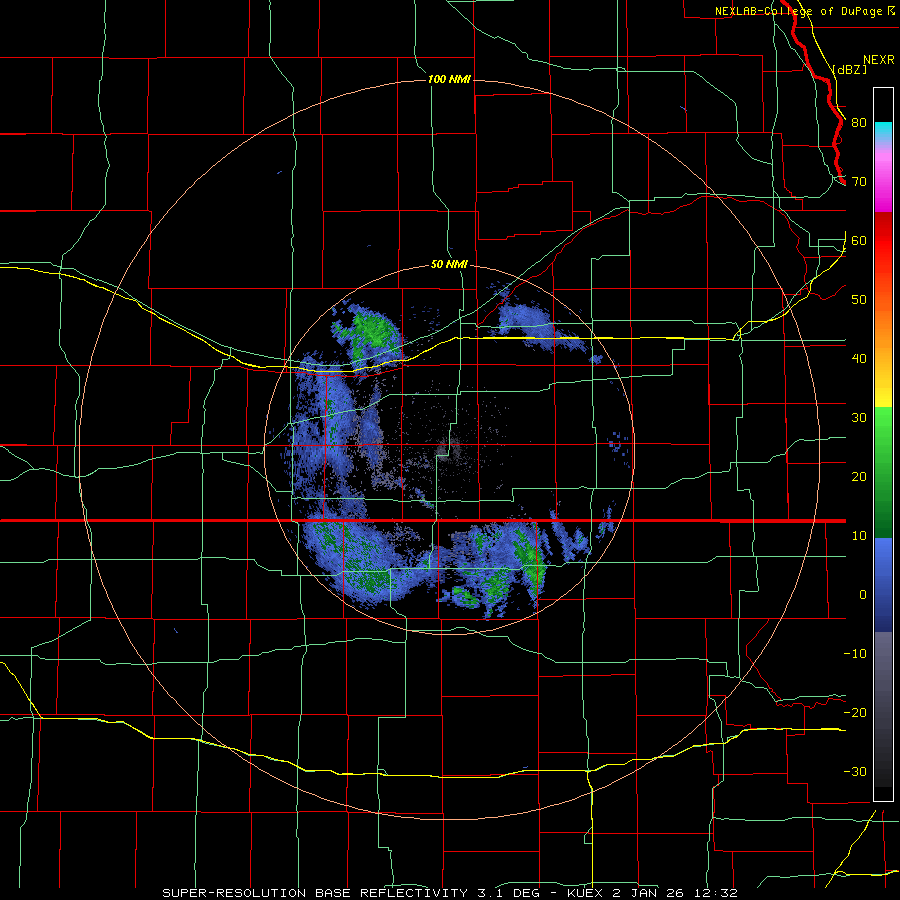Click the KUEX radar site identifier in the caption

tap(586, 893)
